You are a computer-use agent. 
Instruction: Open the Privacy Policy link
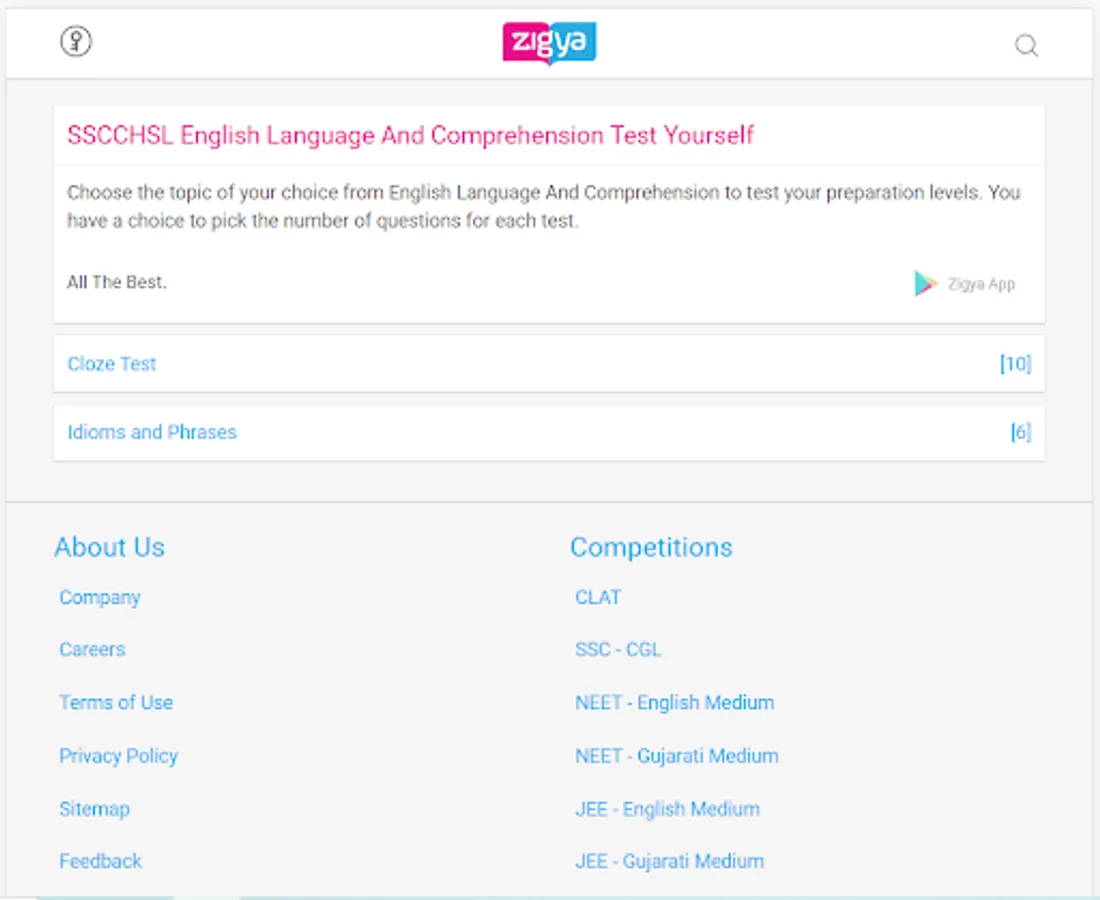point(119,756)
